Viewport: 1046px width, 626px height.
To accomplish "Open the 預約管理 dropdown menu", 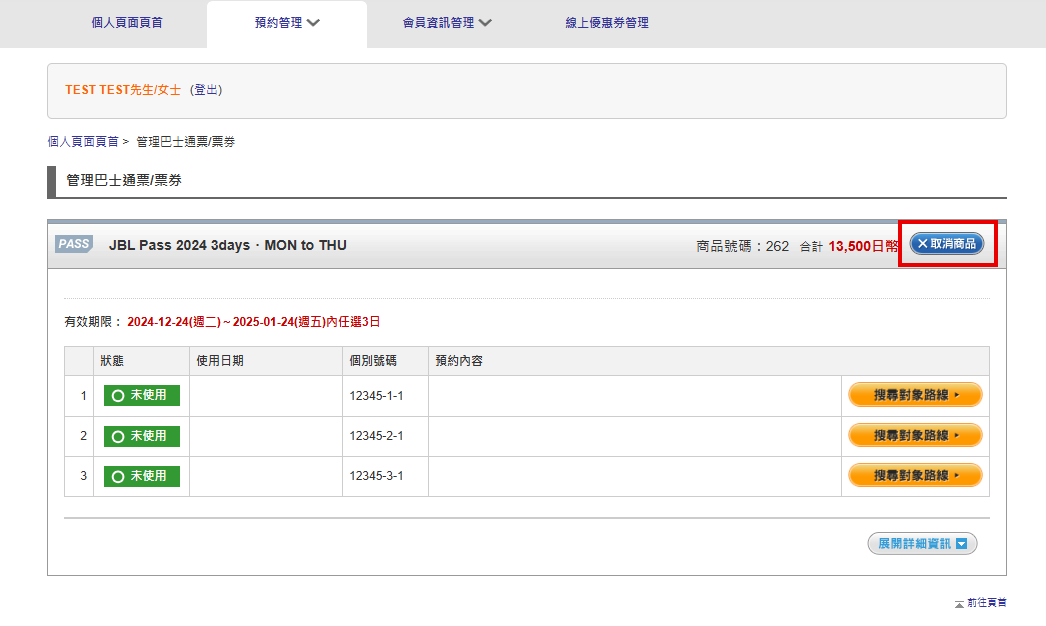I will tap(287, 23).
